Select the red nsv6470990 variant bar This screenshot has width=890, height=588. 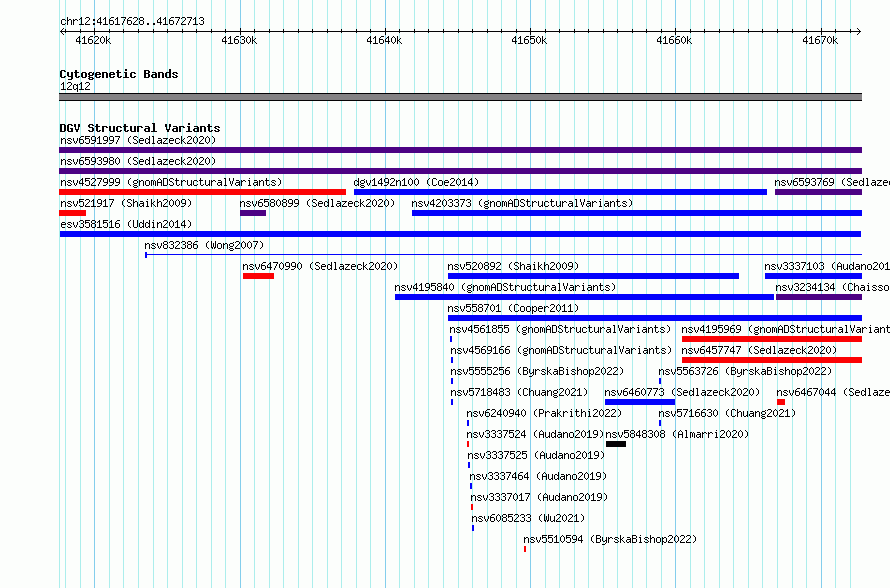pos(258,276)
